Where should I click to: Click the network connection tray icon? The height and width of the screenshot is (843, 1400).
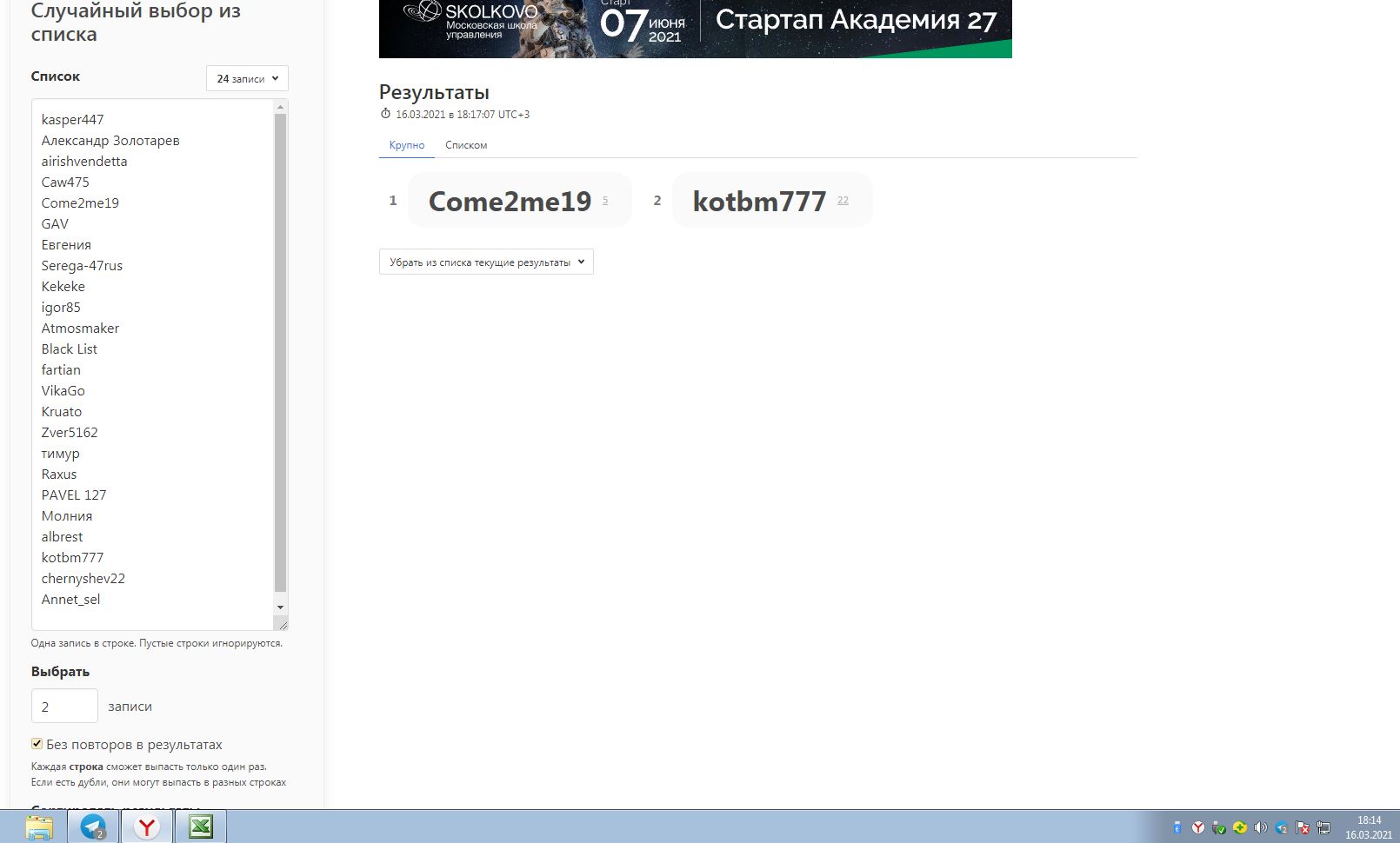(x=1323, y=827)
